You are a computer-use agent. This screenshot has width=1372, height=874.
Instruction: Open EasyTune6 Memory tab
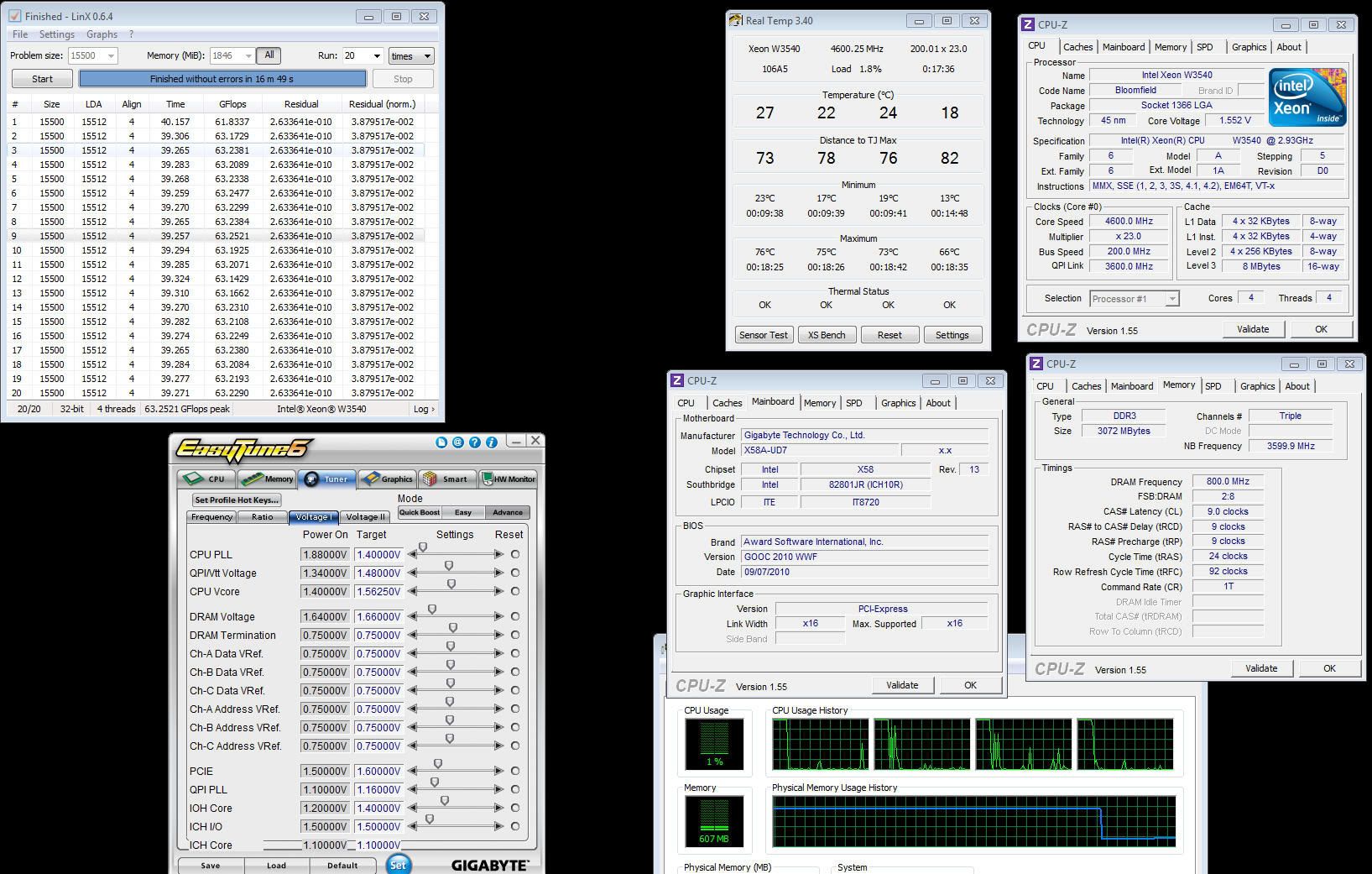[x=266, y=479]
